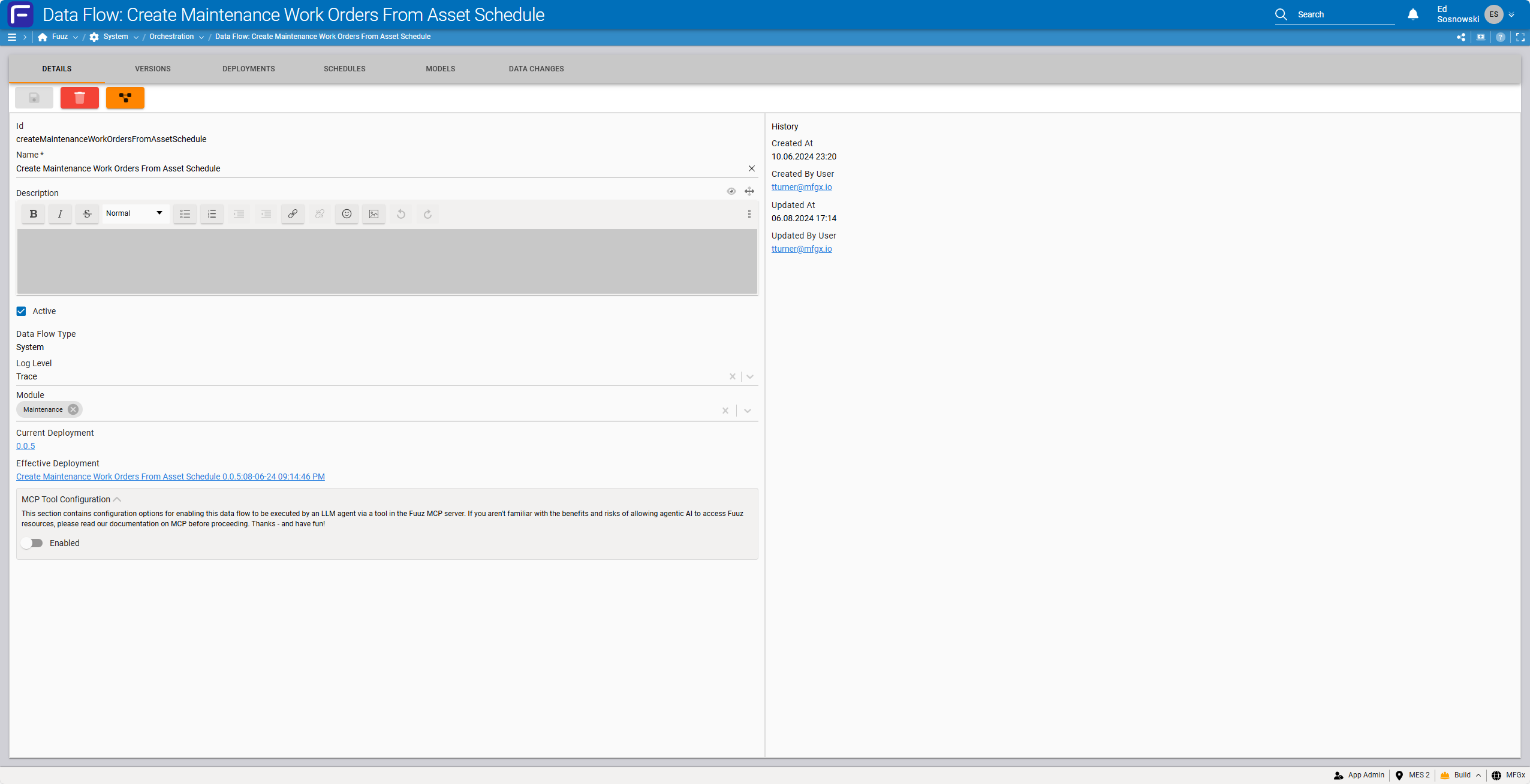Open the emoji picker in description toolbar
1530x784 pixels.
click(x=347, y=214)
